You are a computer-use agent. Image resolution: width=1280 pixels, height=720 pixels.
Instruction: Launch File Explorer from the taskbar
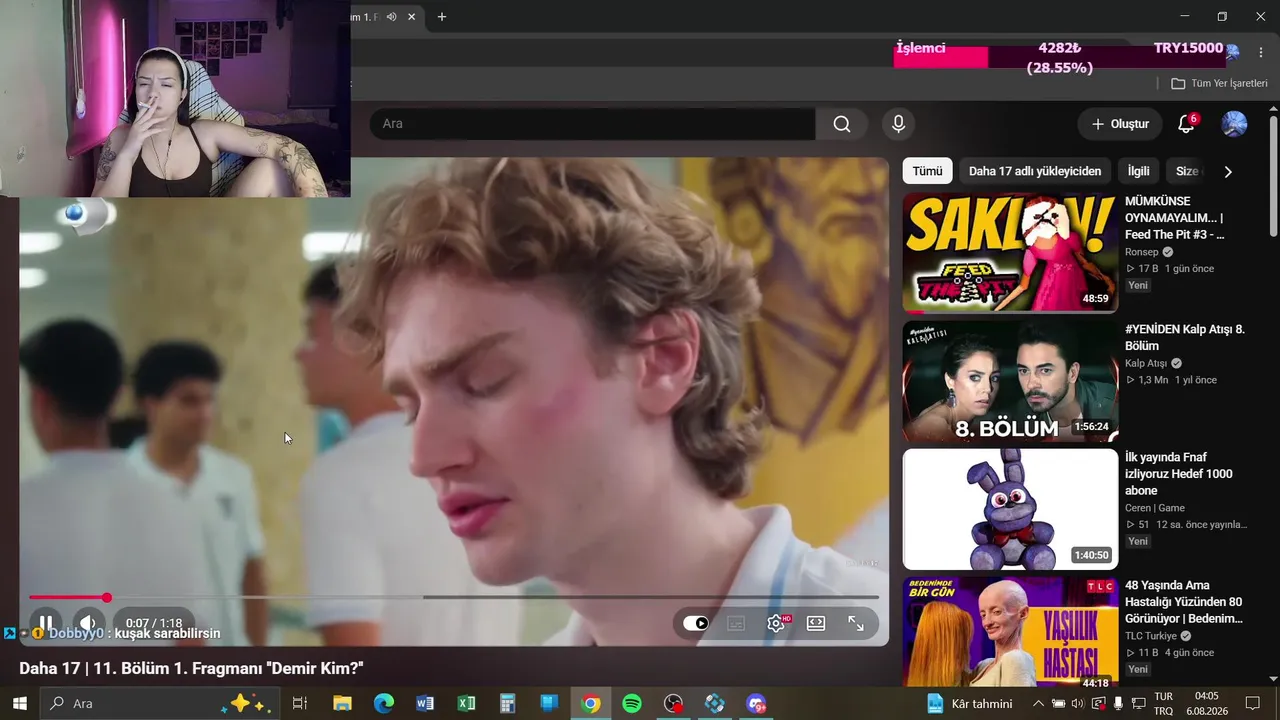[x=342, y=703]
